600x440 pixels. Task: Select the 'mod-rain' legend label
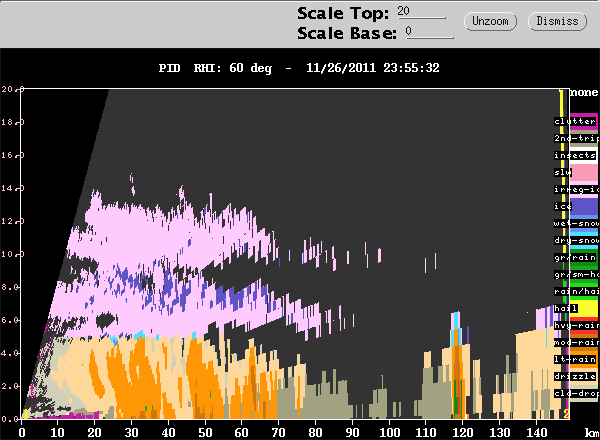coord(577,342)
